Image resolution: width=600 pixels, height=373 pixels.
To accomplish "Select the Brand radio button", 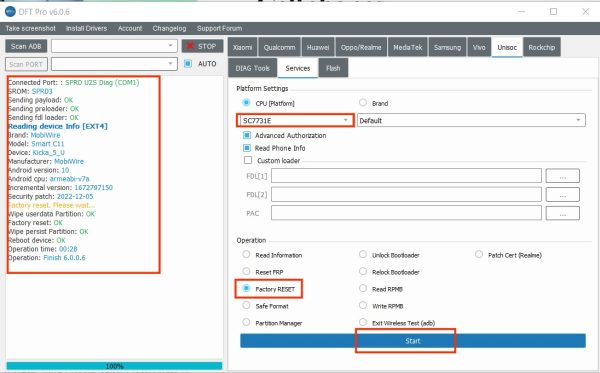I will [x=363, y=103].
